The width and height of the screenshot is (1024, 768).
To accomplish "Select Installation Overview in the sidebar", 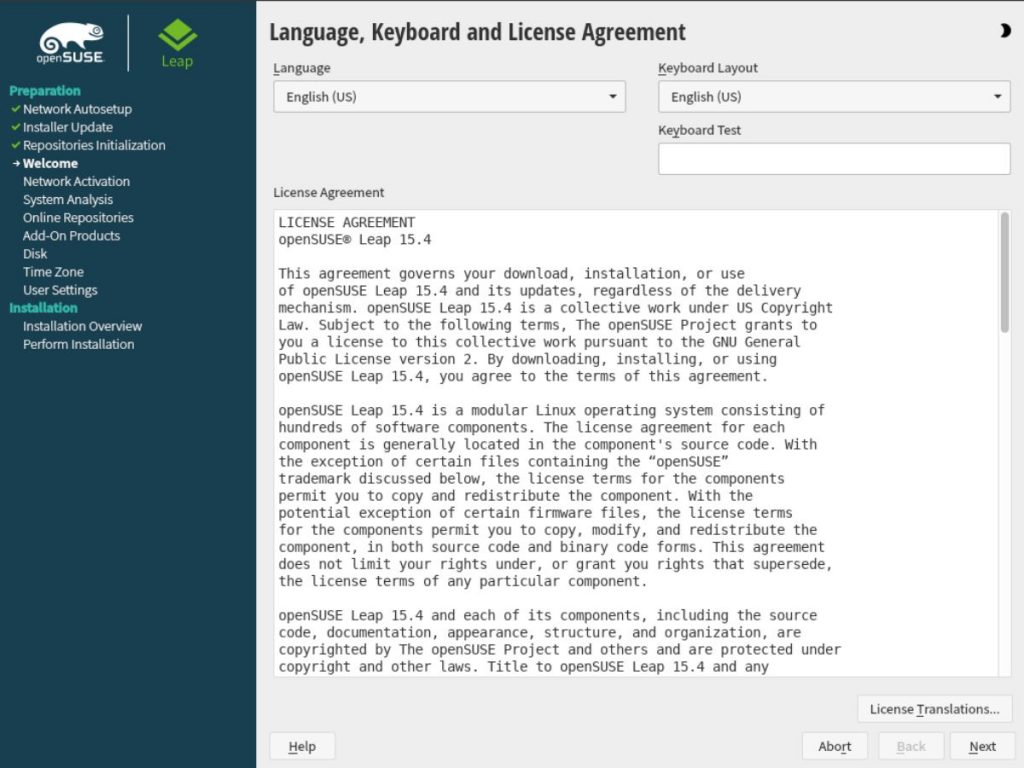I will 82,326.
